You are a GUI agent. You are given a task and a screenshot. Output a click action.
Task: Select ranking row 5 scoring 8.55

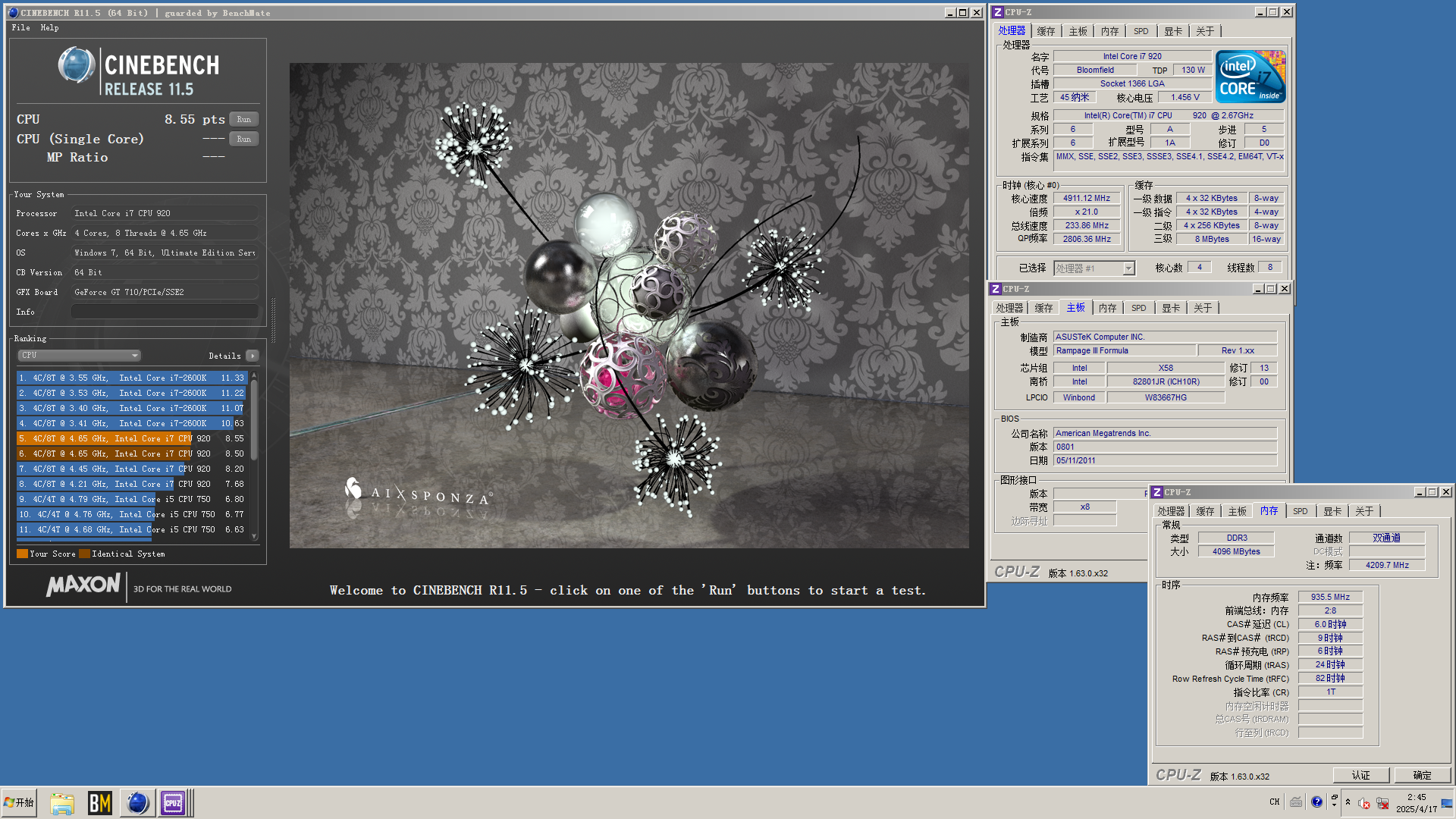pos(132,438)
